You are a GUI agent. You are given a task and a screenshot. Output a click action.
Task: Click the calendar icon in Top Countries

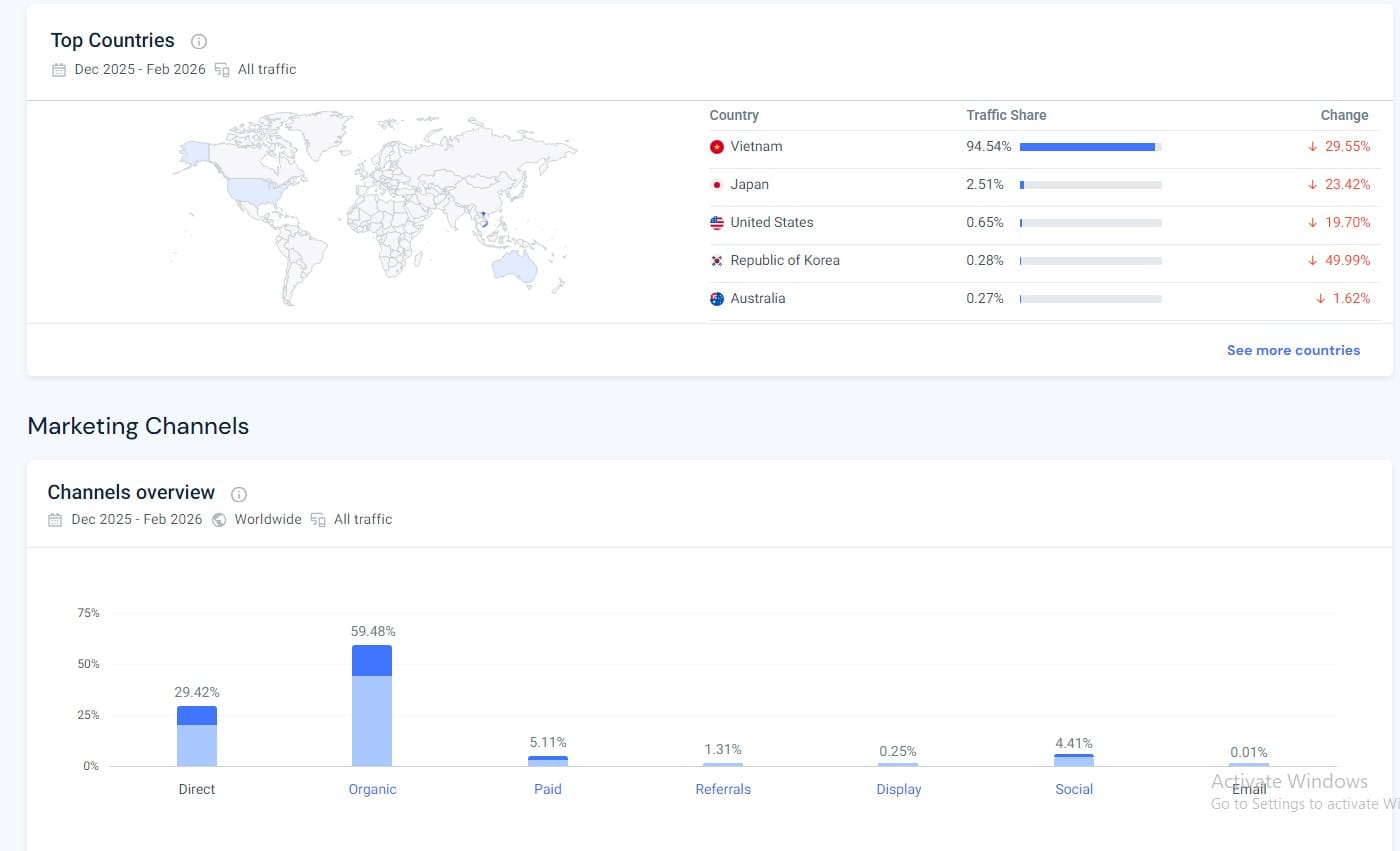(59, 70)
